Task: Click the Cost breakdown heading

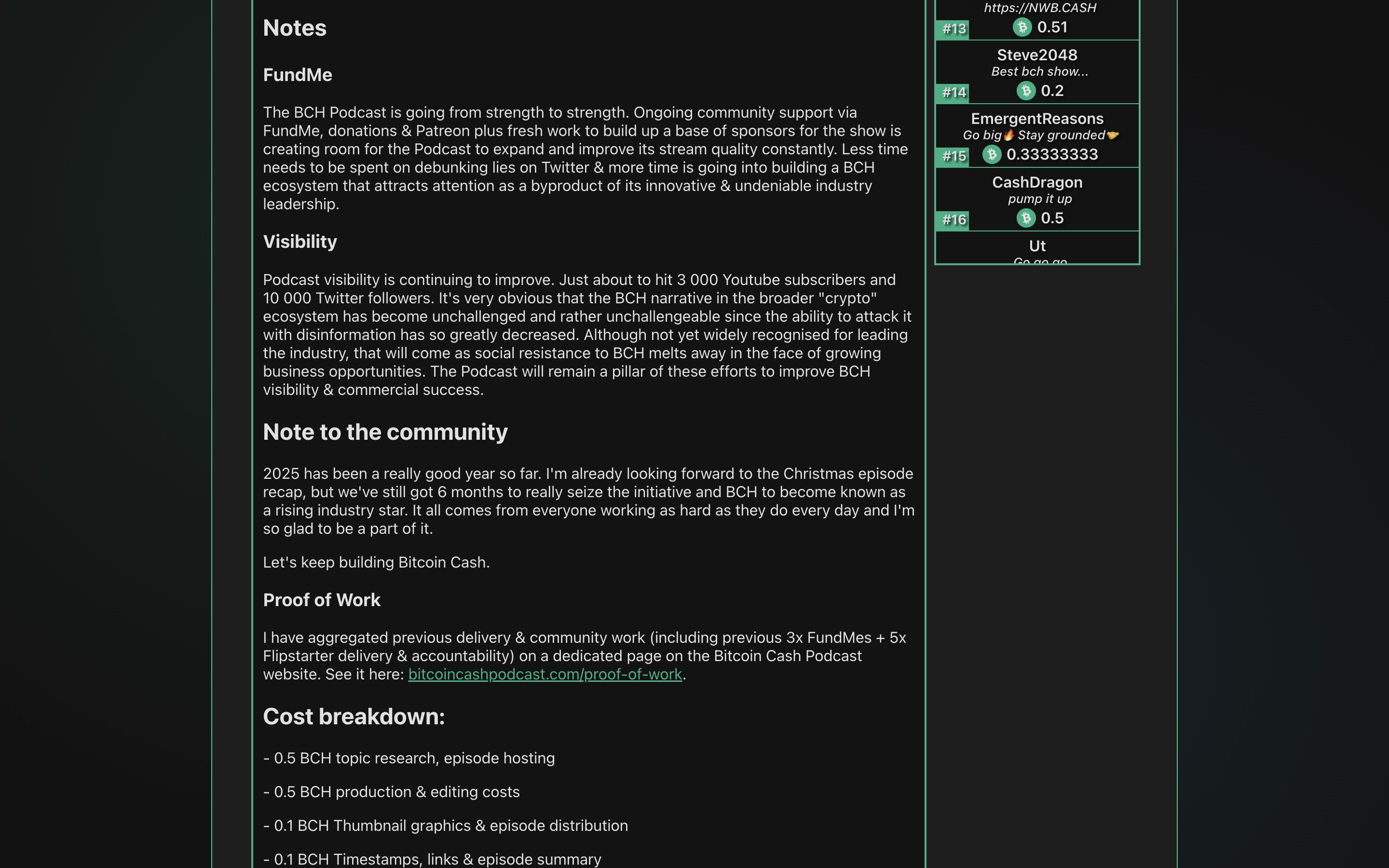Action: [x=354, y=717]
